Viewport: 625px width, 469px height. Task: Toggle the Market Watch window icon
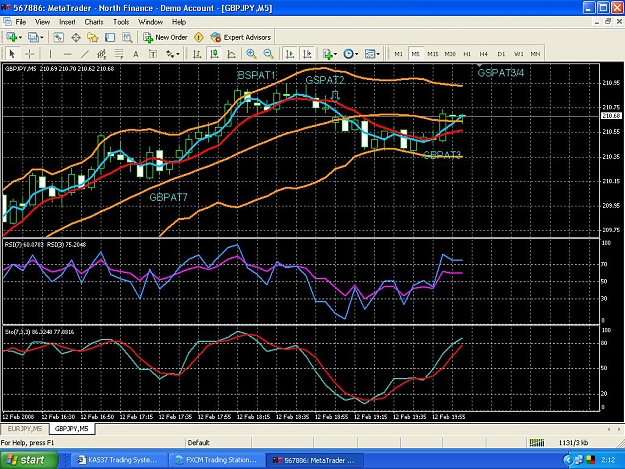[x=58, y=37]
